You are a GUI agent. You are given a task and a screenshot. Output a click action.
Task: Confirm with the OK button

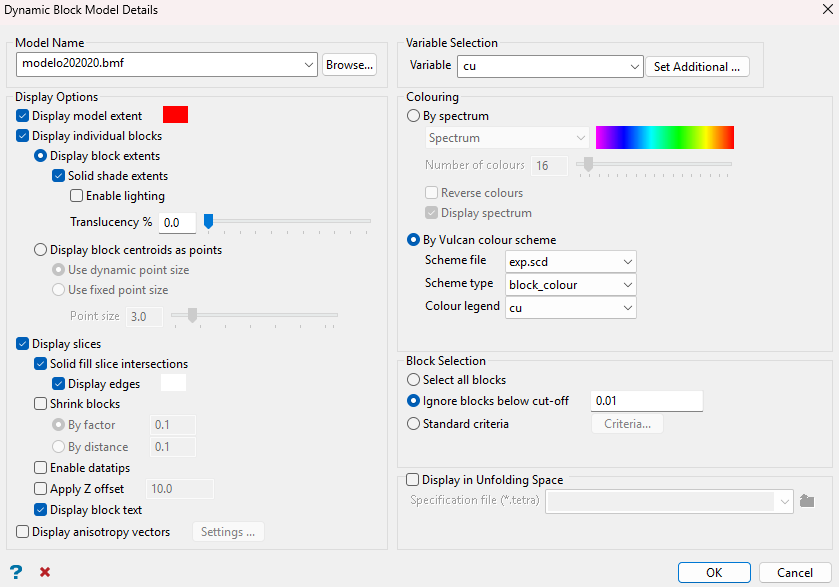click(714, 573)
